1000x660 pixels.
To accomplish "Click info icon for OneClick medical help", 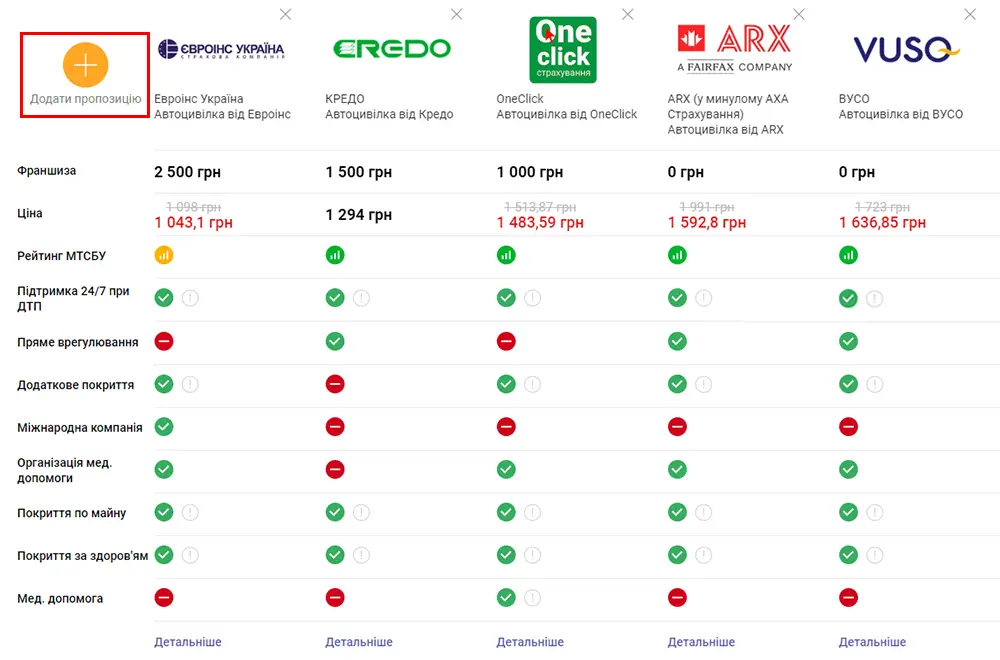I will point(533,598).
